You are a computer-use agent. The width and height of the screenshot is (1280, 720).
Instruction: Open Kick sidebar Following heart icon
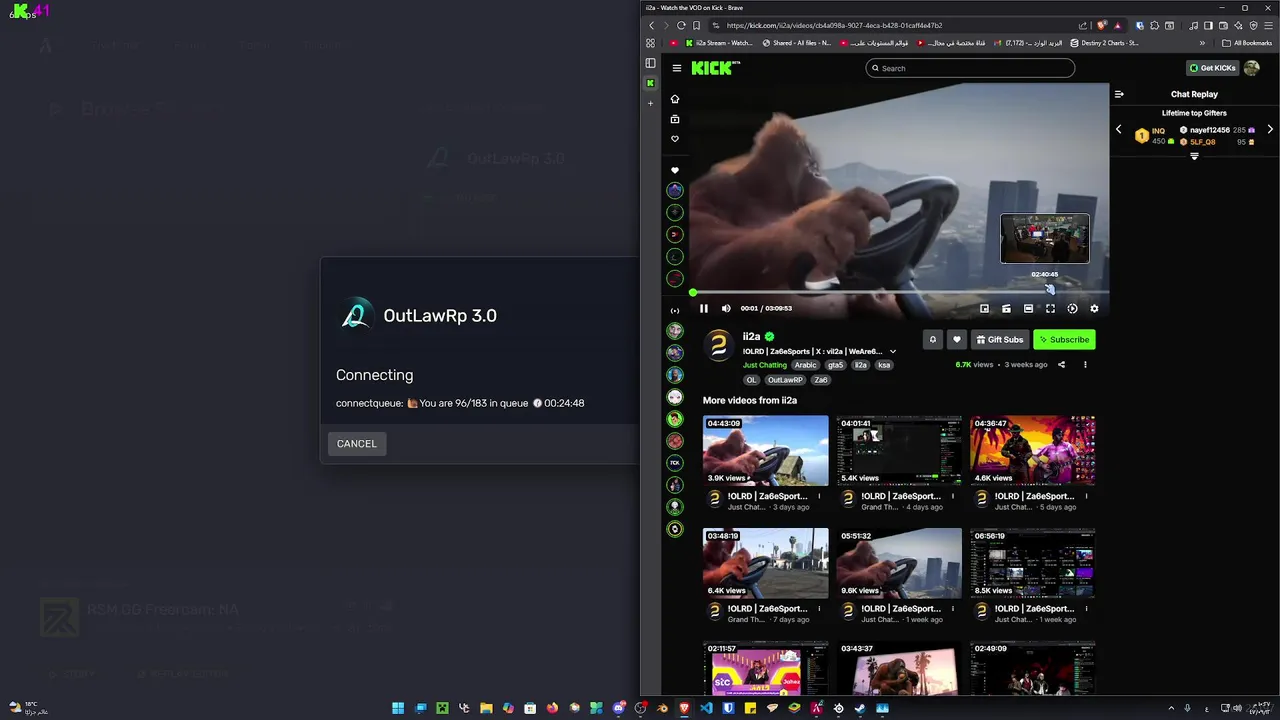pyautogui.click(x=675, y=139)
